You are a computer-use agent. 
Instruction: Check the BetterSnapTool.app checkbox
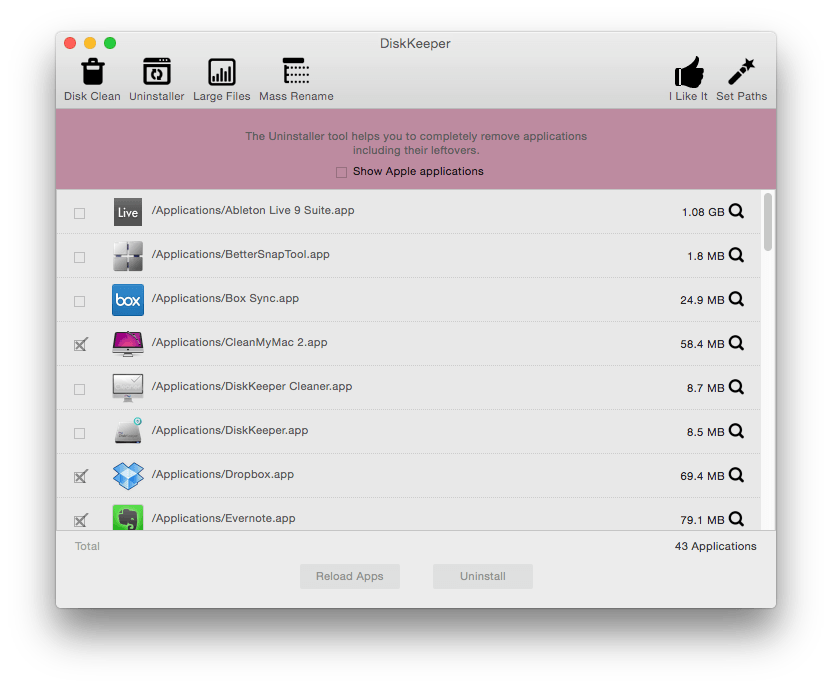80,257
